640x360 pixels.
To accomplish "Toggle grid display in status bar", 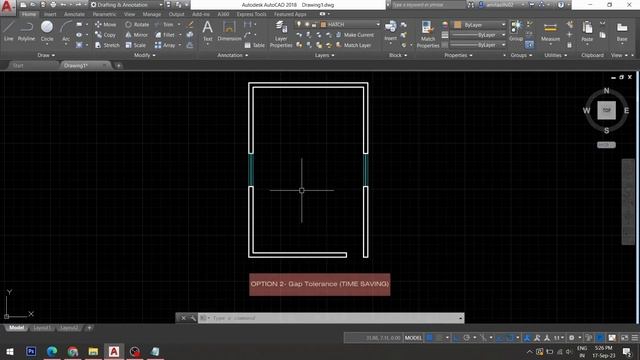I will point(429,338).
